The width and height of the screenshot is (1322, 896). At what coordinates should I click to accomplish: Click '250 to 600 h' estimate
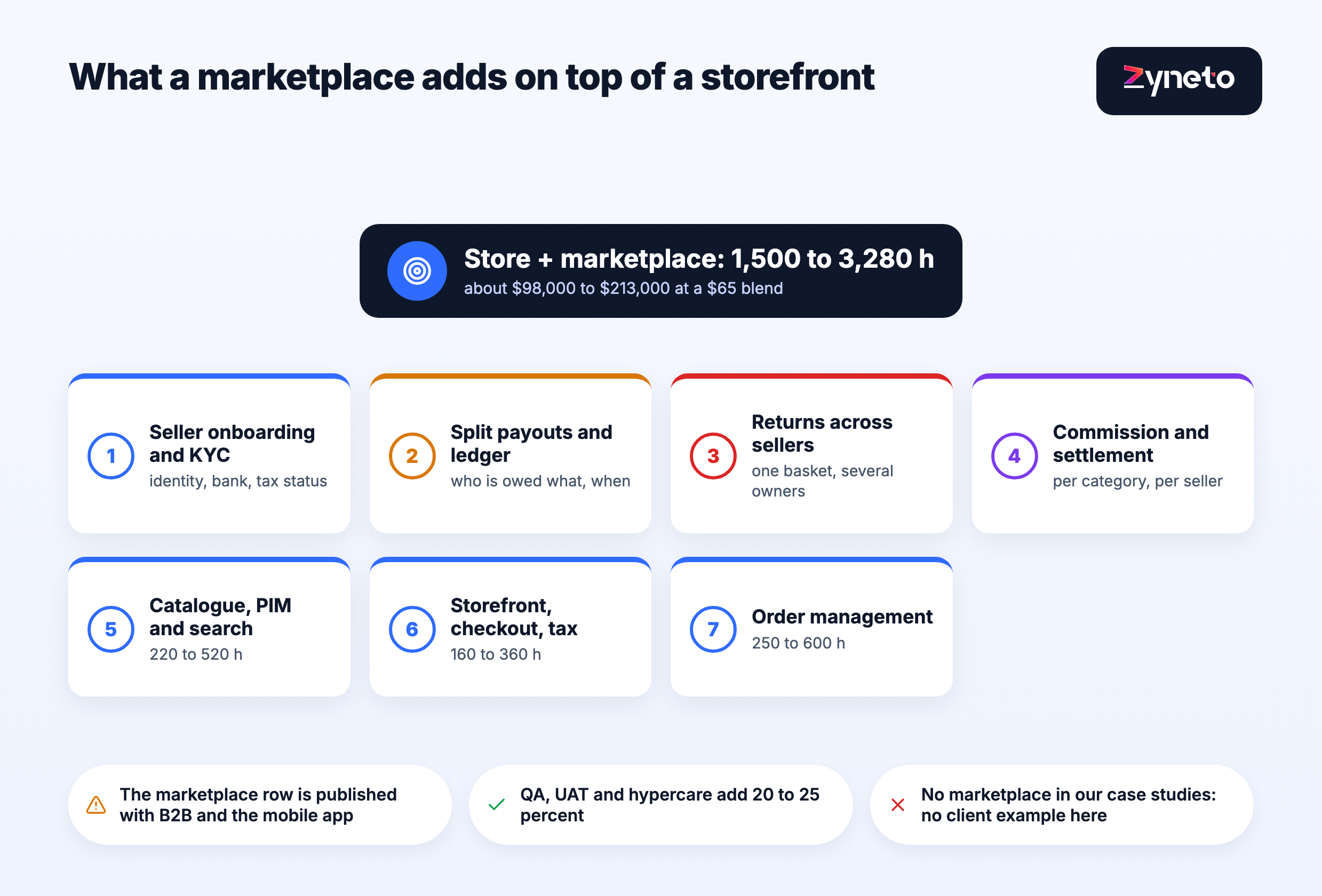pyautogui.click(x=798, y=643)
